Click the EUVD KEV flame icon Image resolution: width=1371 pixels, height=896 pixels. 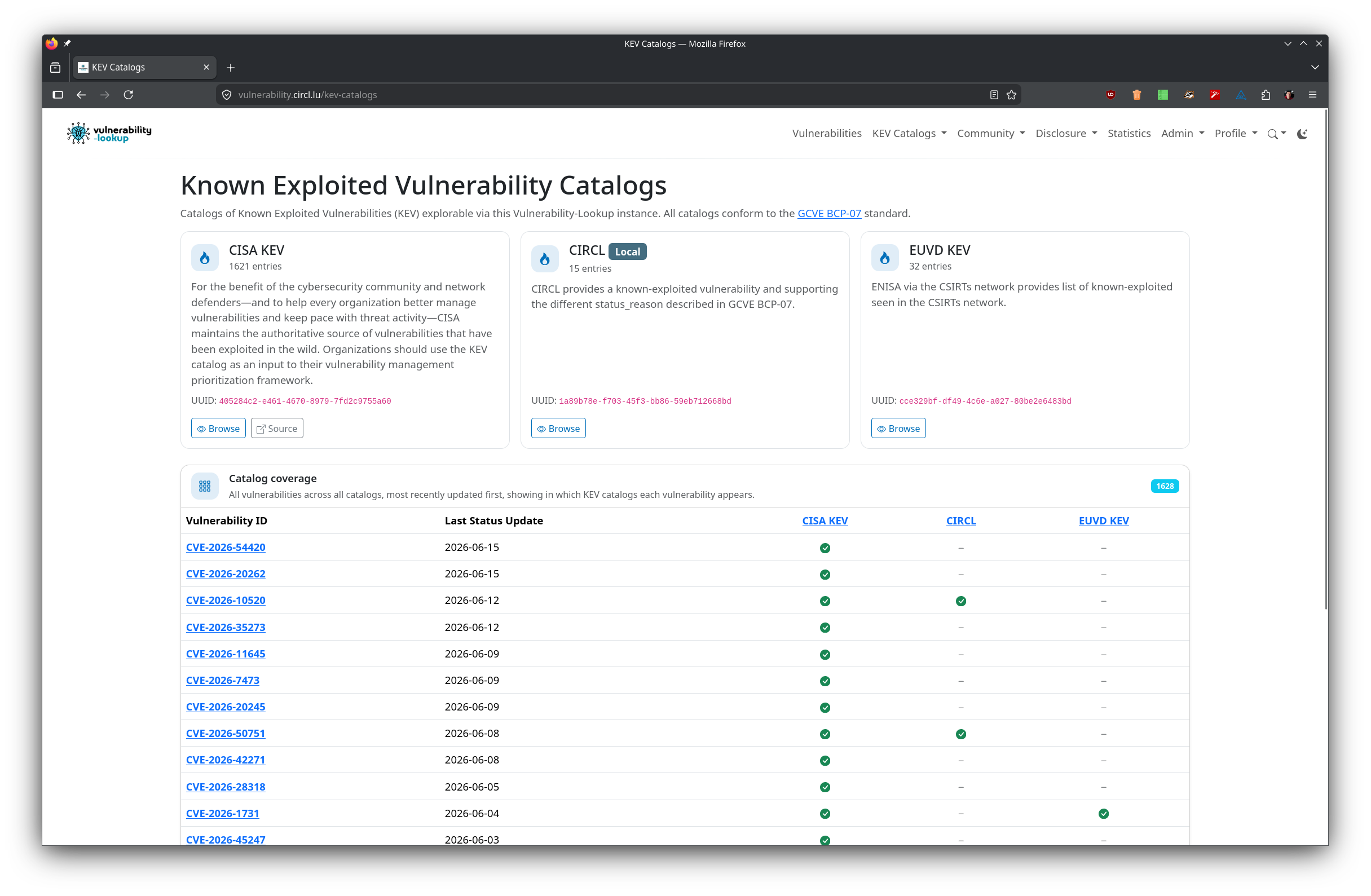point(885,257)
